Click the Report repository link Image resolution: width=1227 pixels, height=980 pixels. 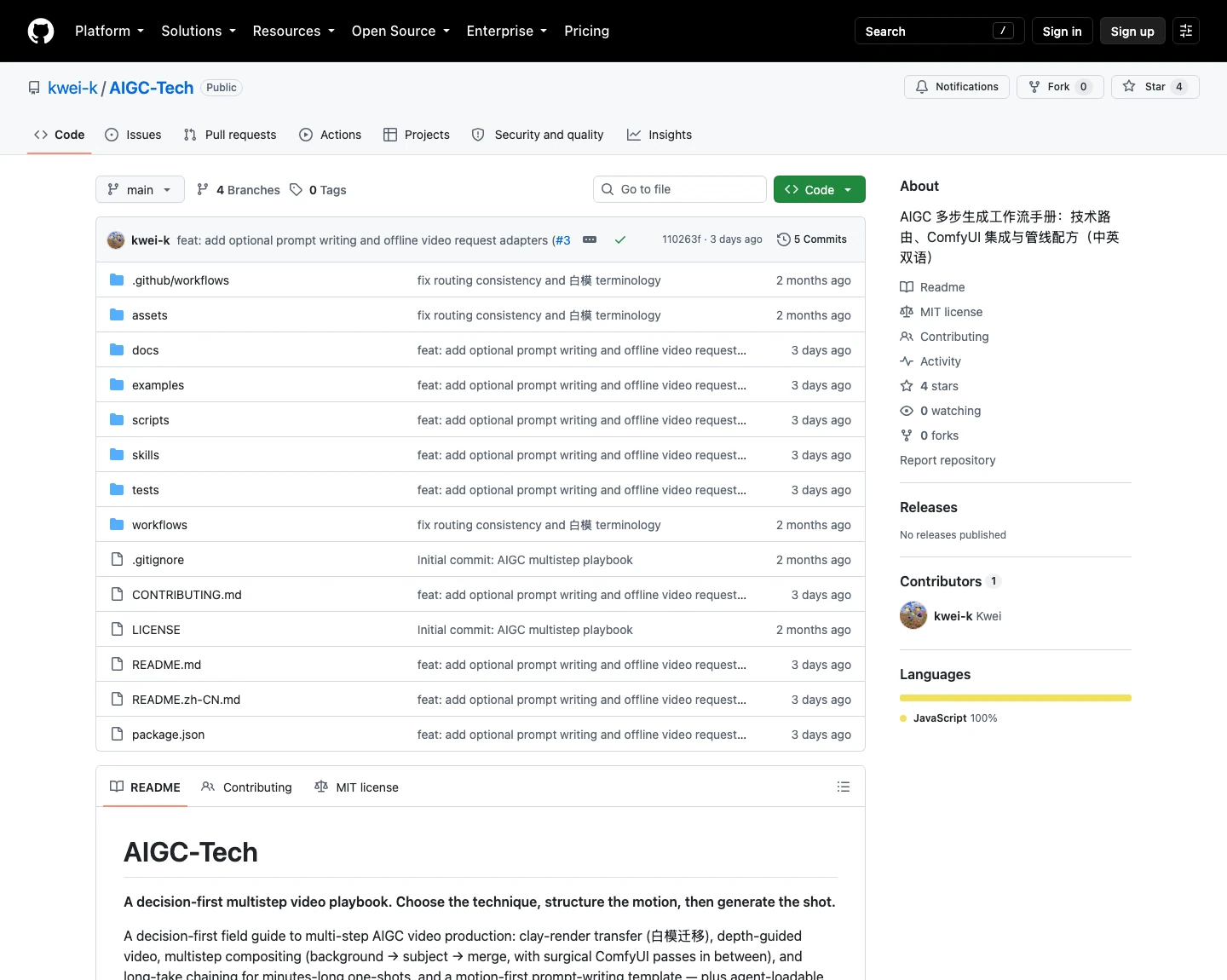(x=948, y=460)
